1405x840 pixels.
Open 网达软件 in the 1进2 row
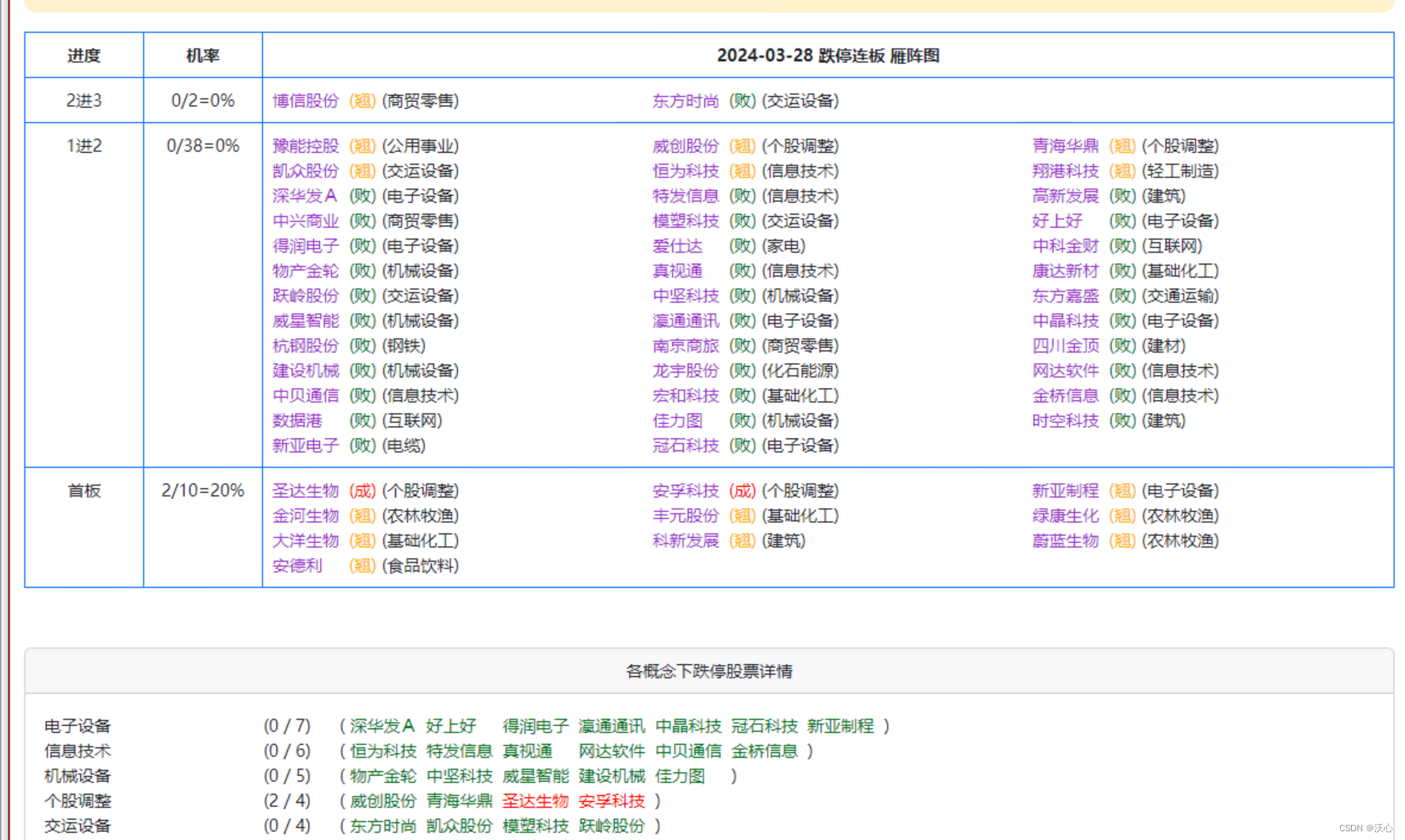[x=1065, y=371]
